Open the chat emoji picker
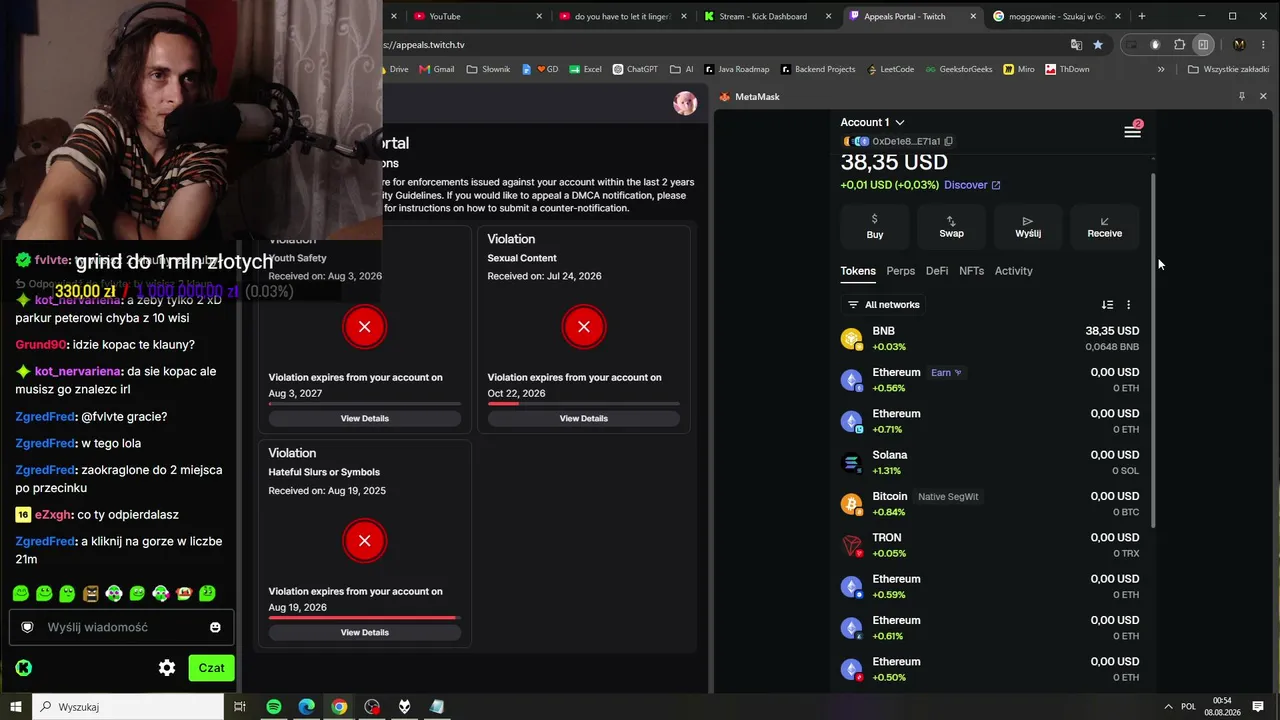 pos(215,627)
